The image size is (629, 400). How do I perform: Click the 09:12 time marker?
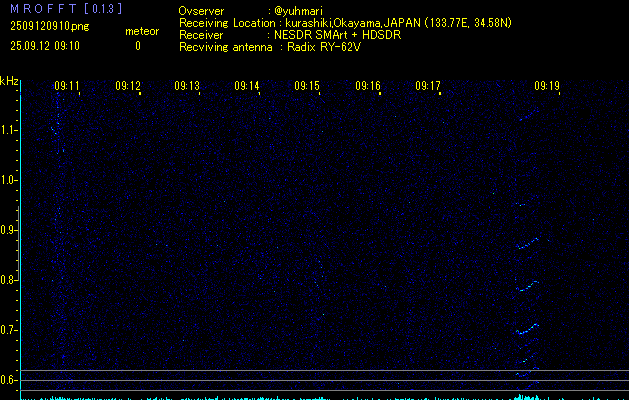tap(128, 86)
